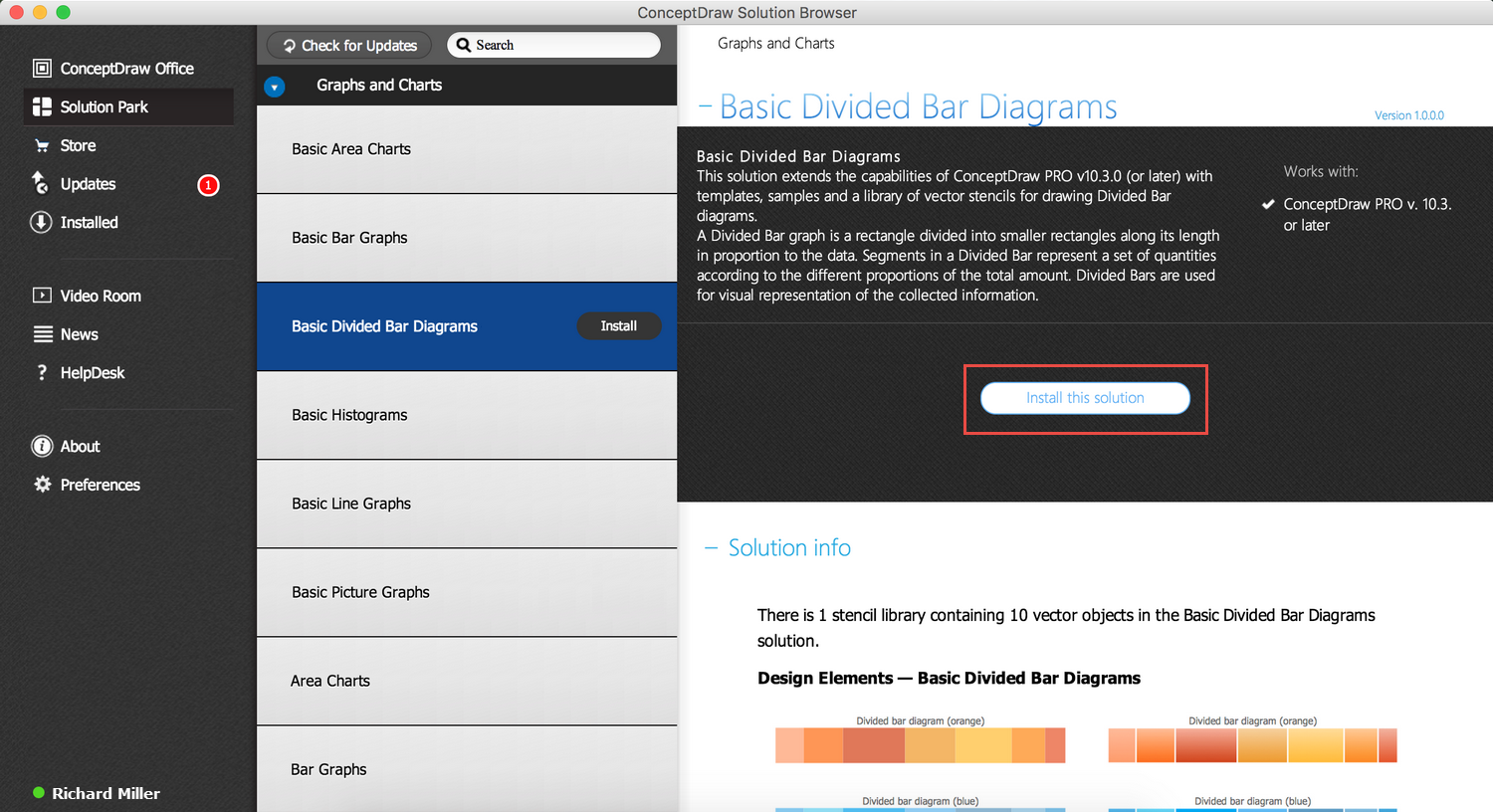Click the Store cart icon
Image resolution: width=1493 pixels, height=812 pixels.
(42, 145)
